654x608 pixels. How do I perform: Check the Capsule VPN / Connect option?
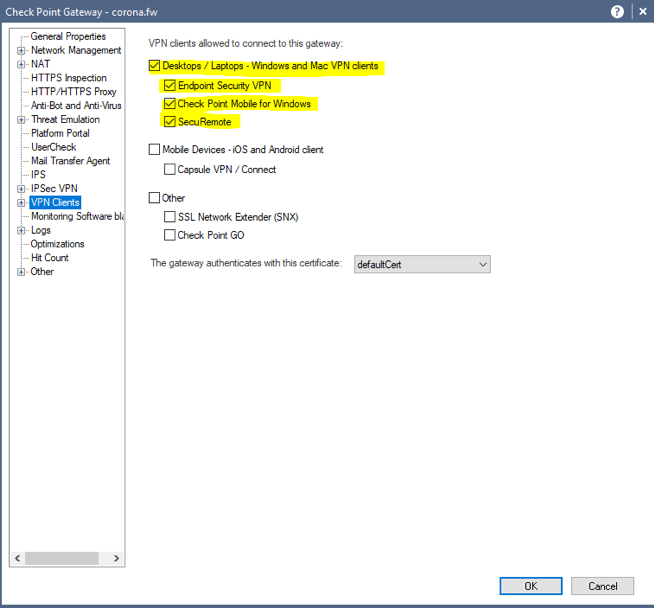[170, 169]
